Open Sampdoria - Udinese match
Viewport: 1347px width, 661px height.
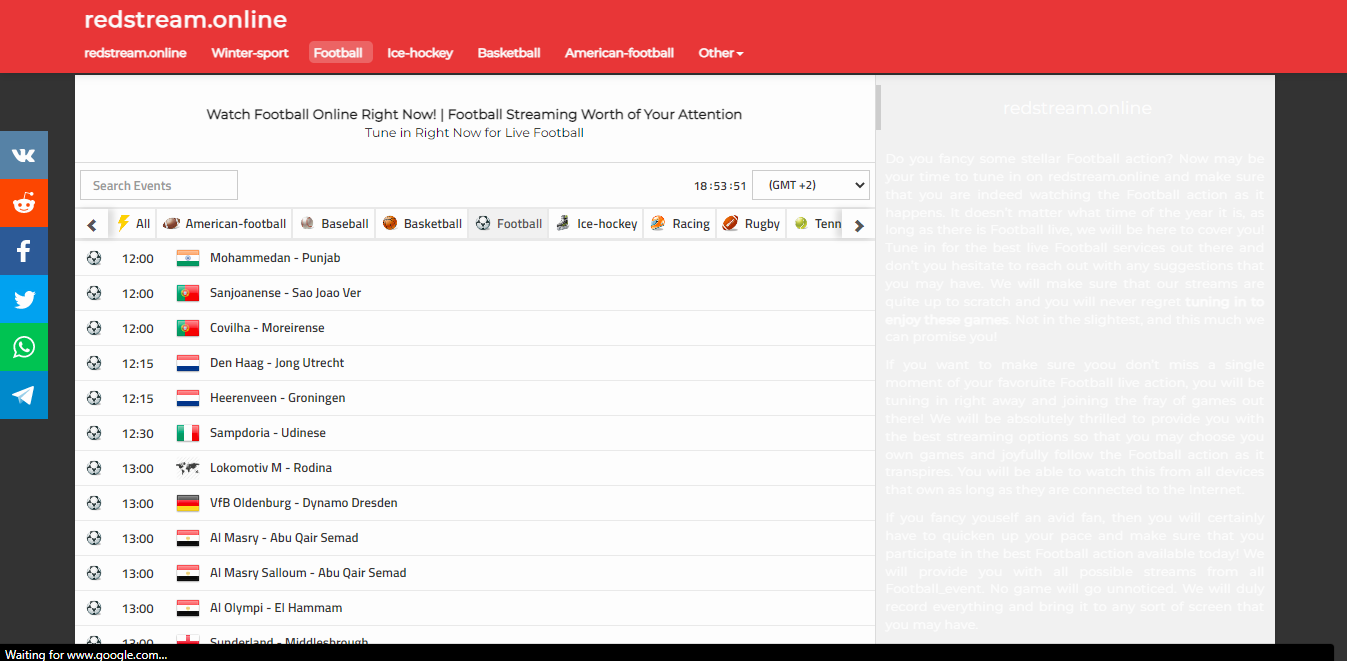pyautogui.click(x=268, y=433)
